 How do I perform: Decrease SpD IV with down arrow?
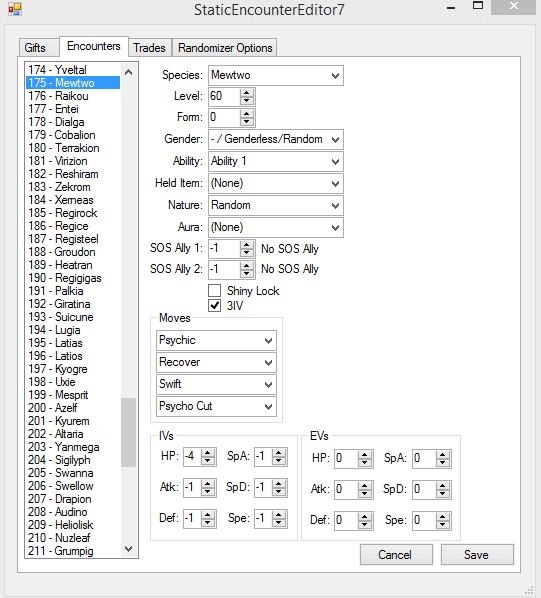coord(279,492)
